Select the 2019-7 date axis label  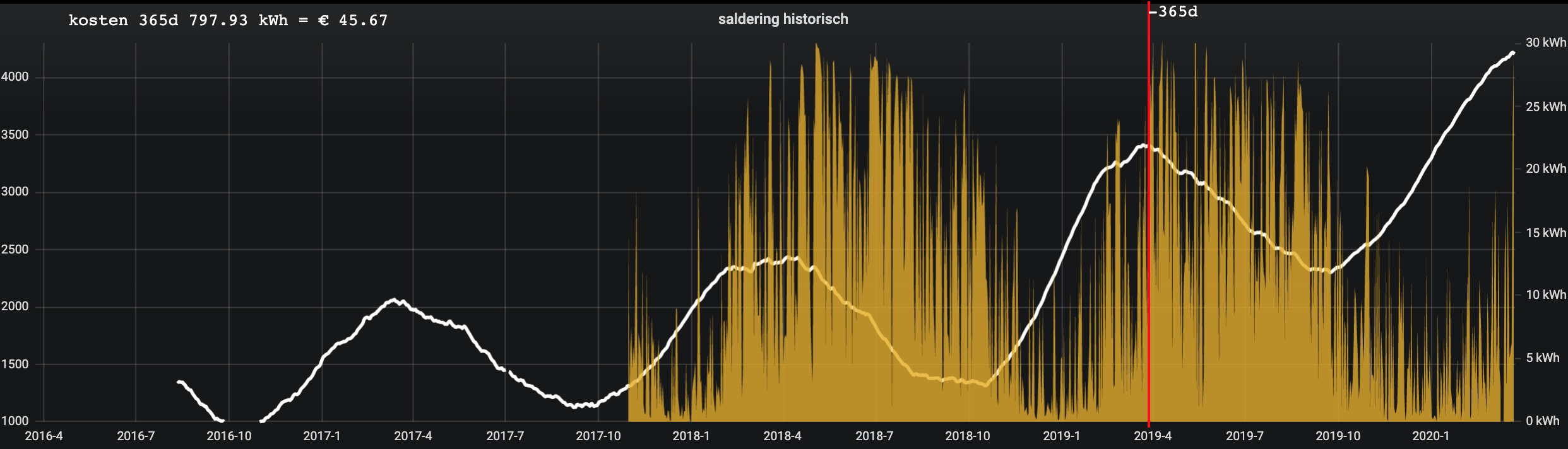pyautogui.click(x=1244, y=436)
